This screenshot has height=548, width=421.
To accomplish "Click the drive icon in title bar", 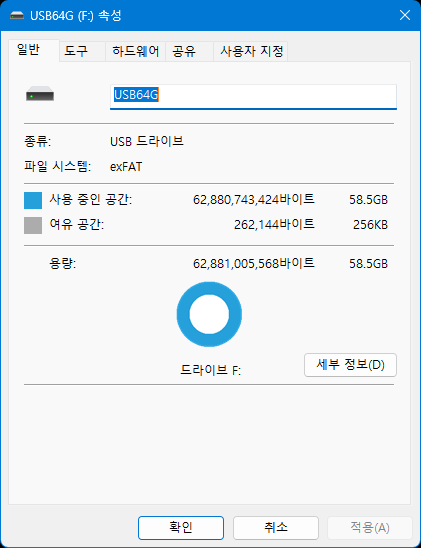I will (x=17, y=15).
